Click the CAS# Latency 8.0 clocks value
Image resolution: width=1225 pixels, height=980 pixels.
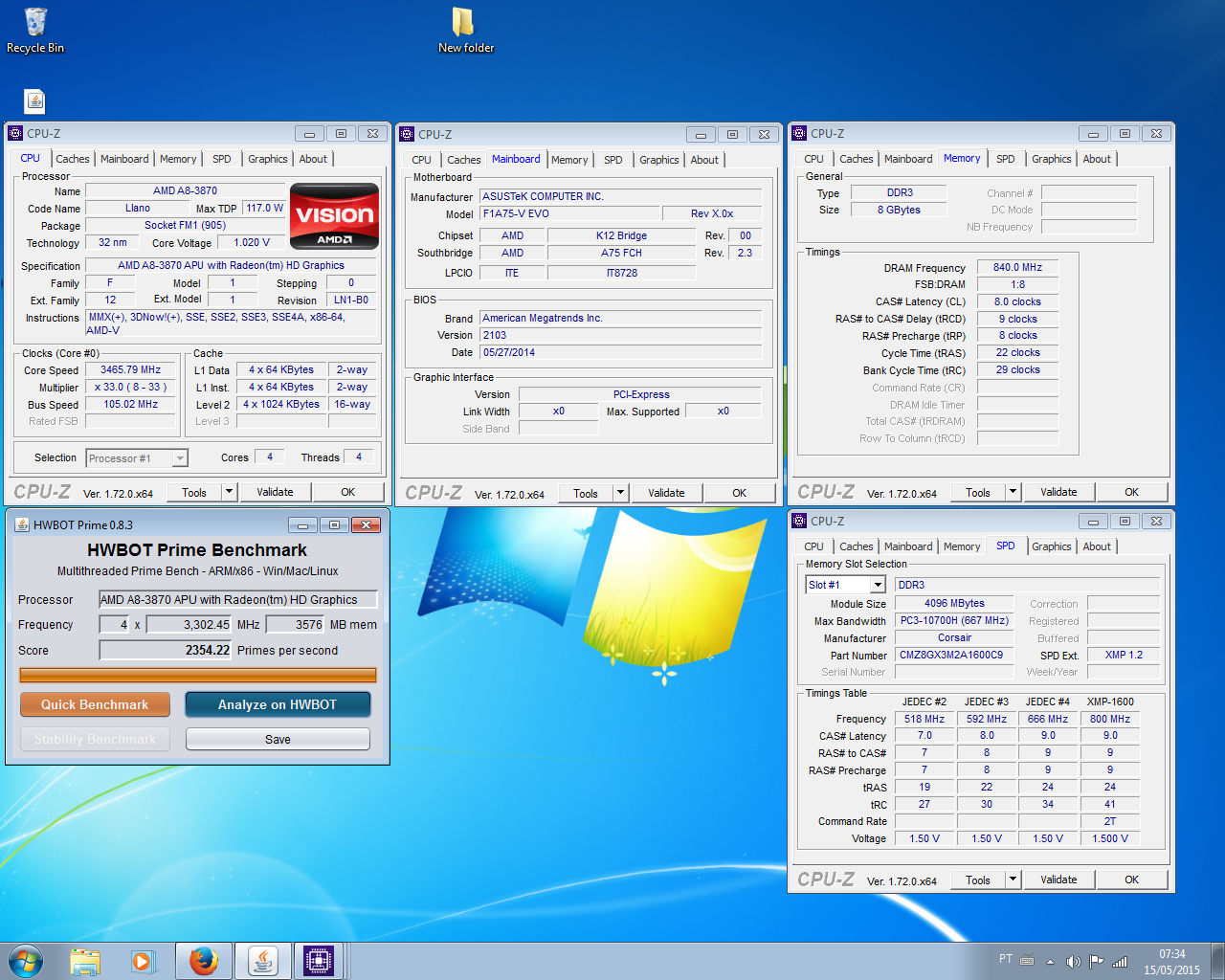(1017, 301)
